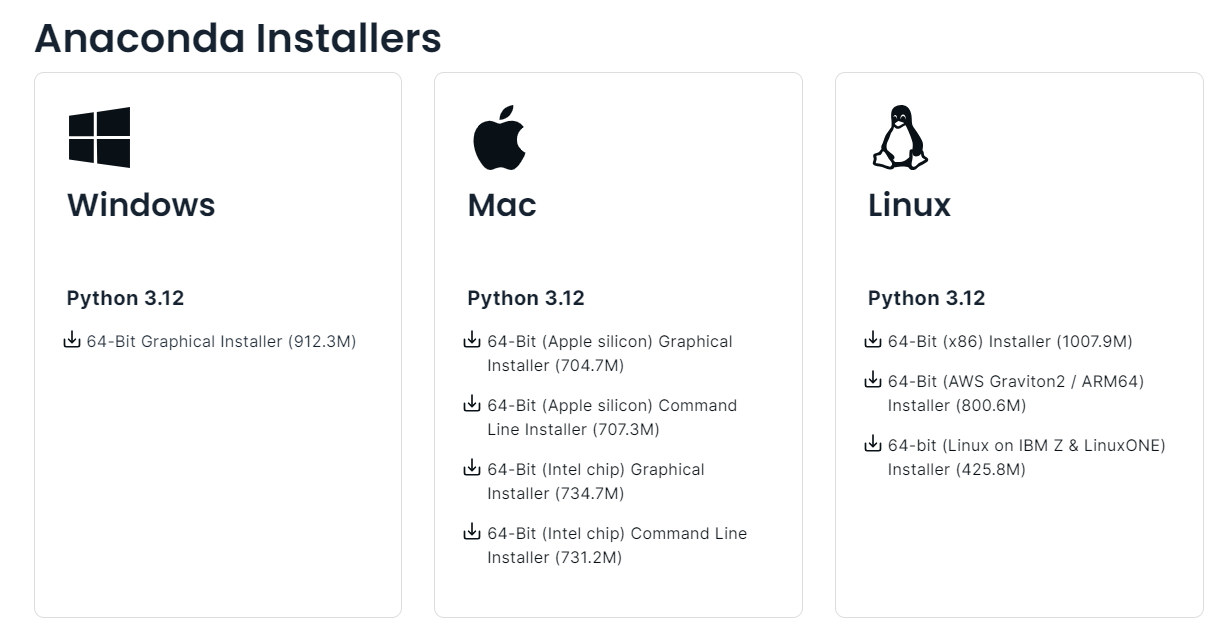Download Mac Intel chip Command Line Installer (731.2M)
Viewport: 1229px width, 640px height.
coord(617,546)
